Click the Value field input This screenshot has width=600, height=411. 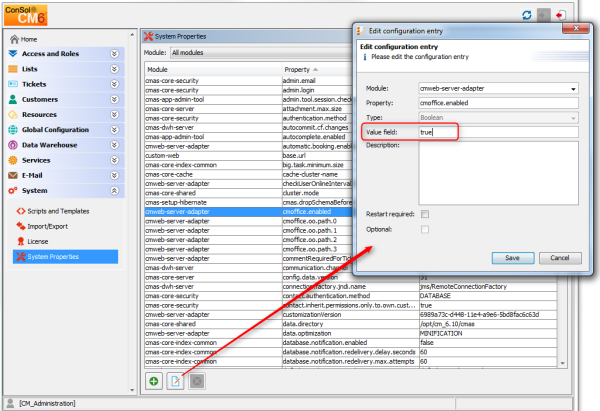[498, 132]
